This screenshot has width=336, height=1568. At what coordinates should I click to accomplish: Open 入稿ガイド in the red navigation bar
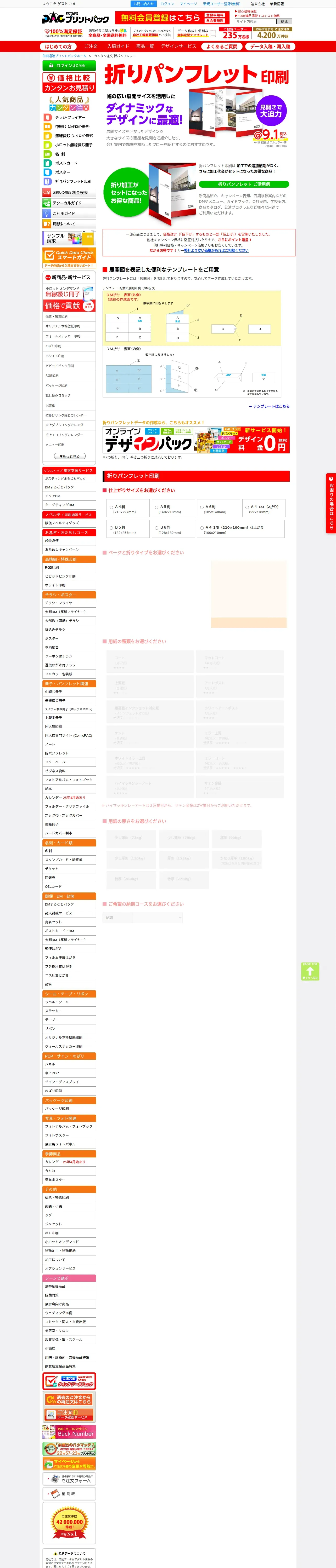[118, 46]
